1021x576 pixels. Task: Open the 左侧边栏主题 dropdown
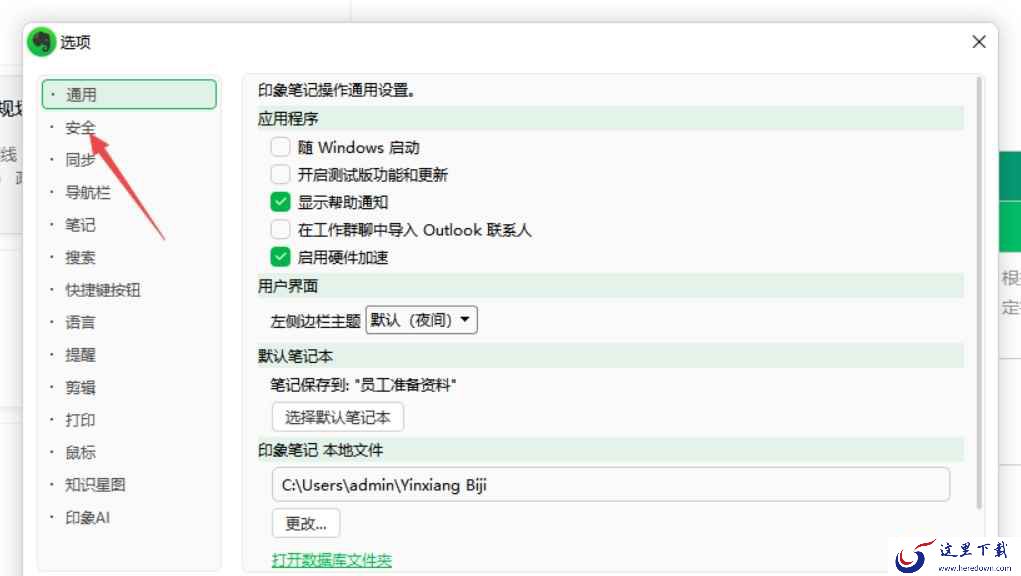click(421, 320)
